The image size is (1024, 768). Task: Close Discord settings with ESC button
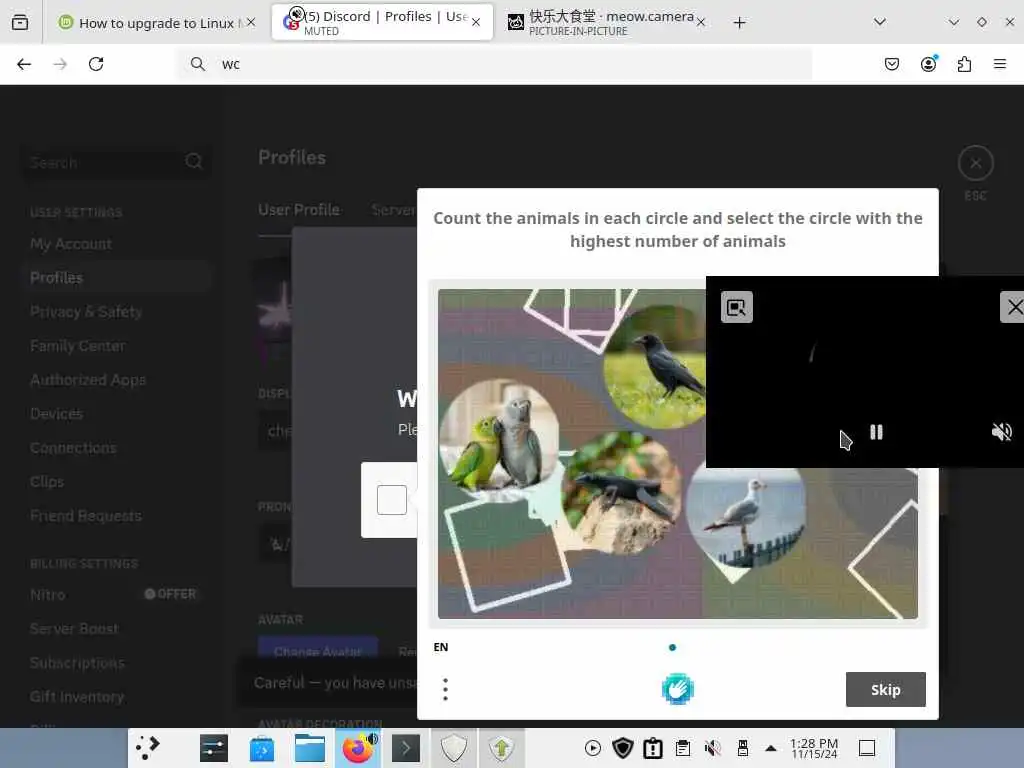pos(976,163)
